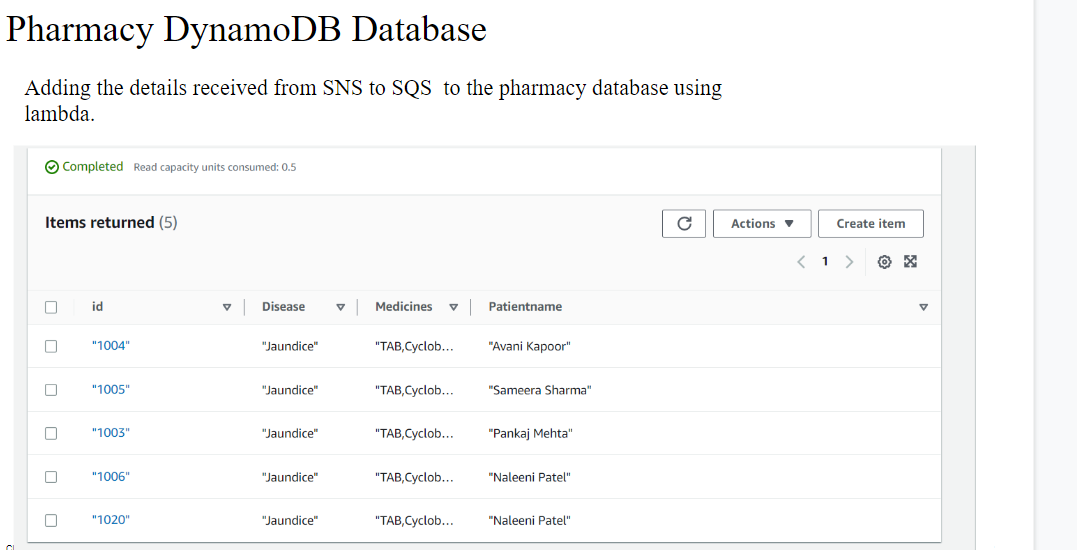The width and height of the screenshot is (1077, 550).
Task: Open table settings gear icon
Action: (885, 262)
